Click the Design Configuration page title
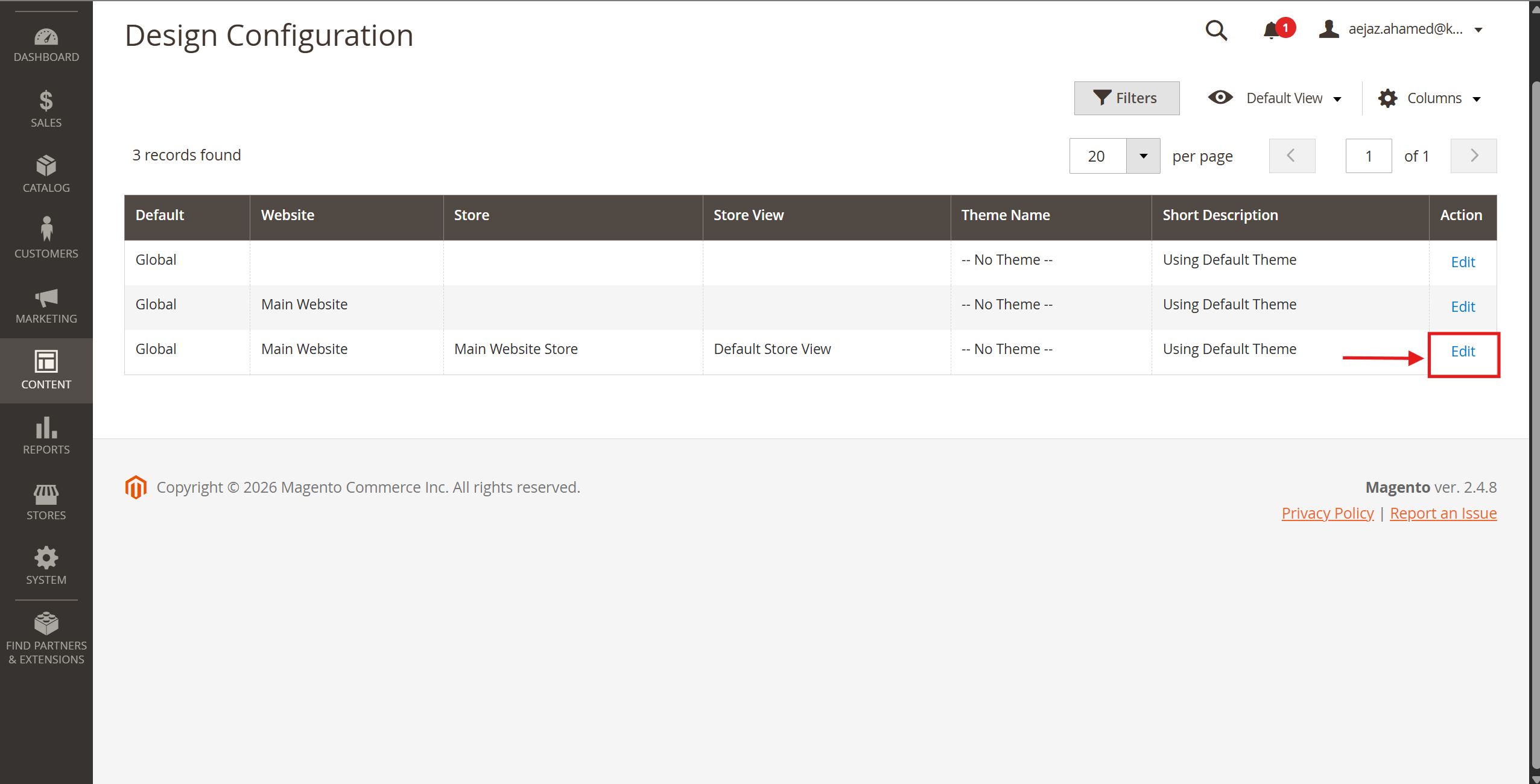This screenshot has width=1540, height=784. pyautogui.click(x=269, y=35)
